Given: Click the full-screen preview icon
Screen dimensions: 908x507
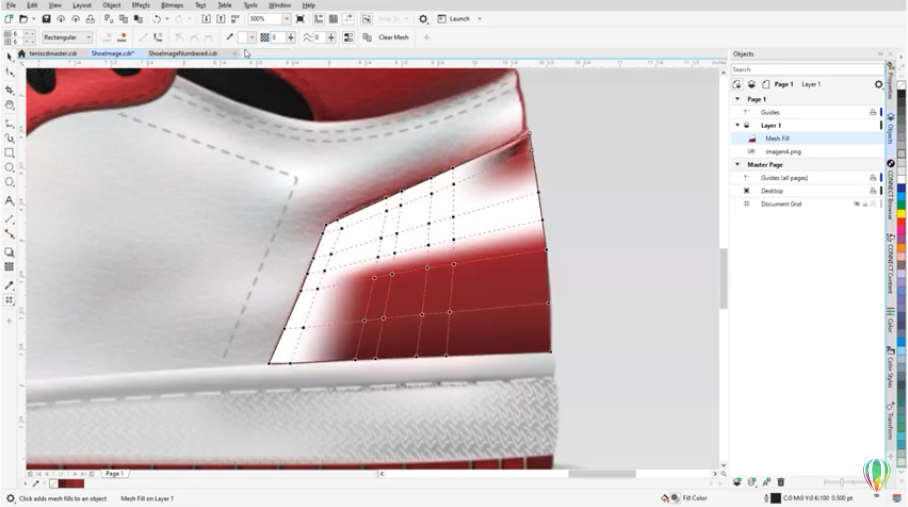Looking at the screenshot, I should click(x=300, y=19).
